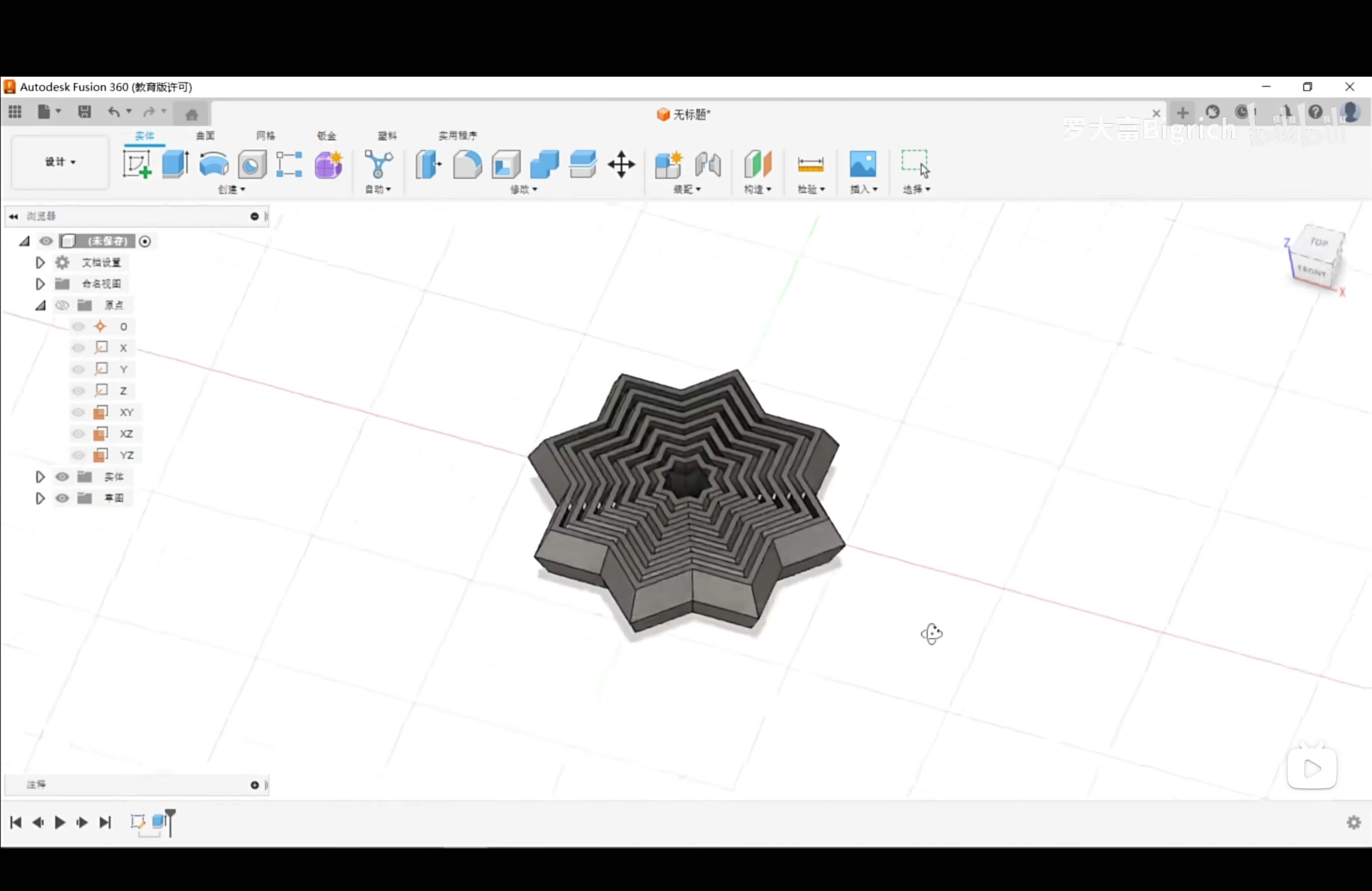Select the Extrude tool

click(174, 164)
